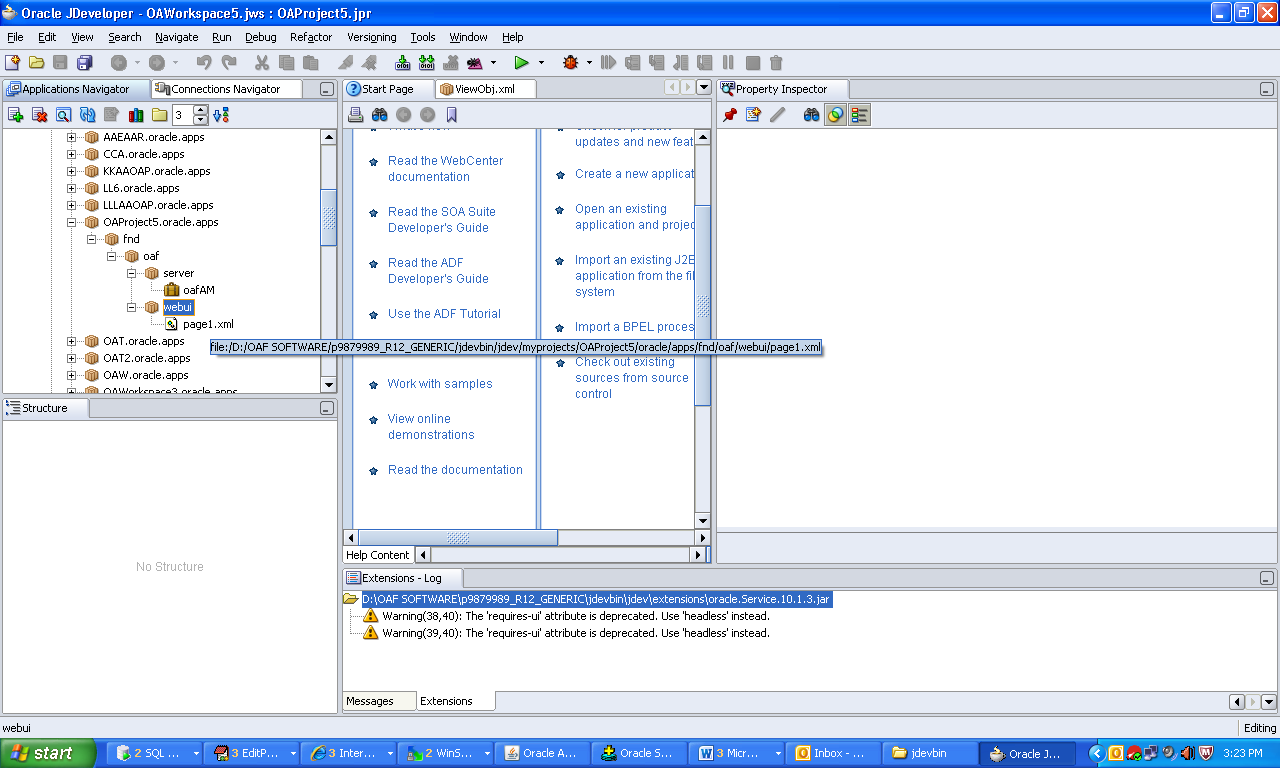Switch to Connections Navigator tab
This screenshot has width=1280, height=768.
click(x=226, y=89)
